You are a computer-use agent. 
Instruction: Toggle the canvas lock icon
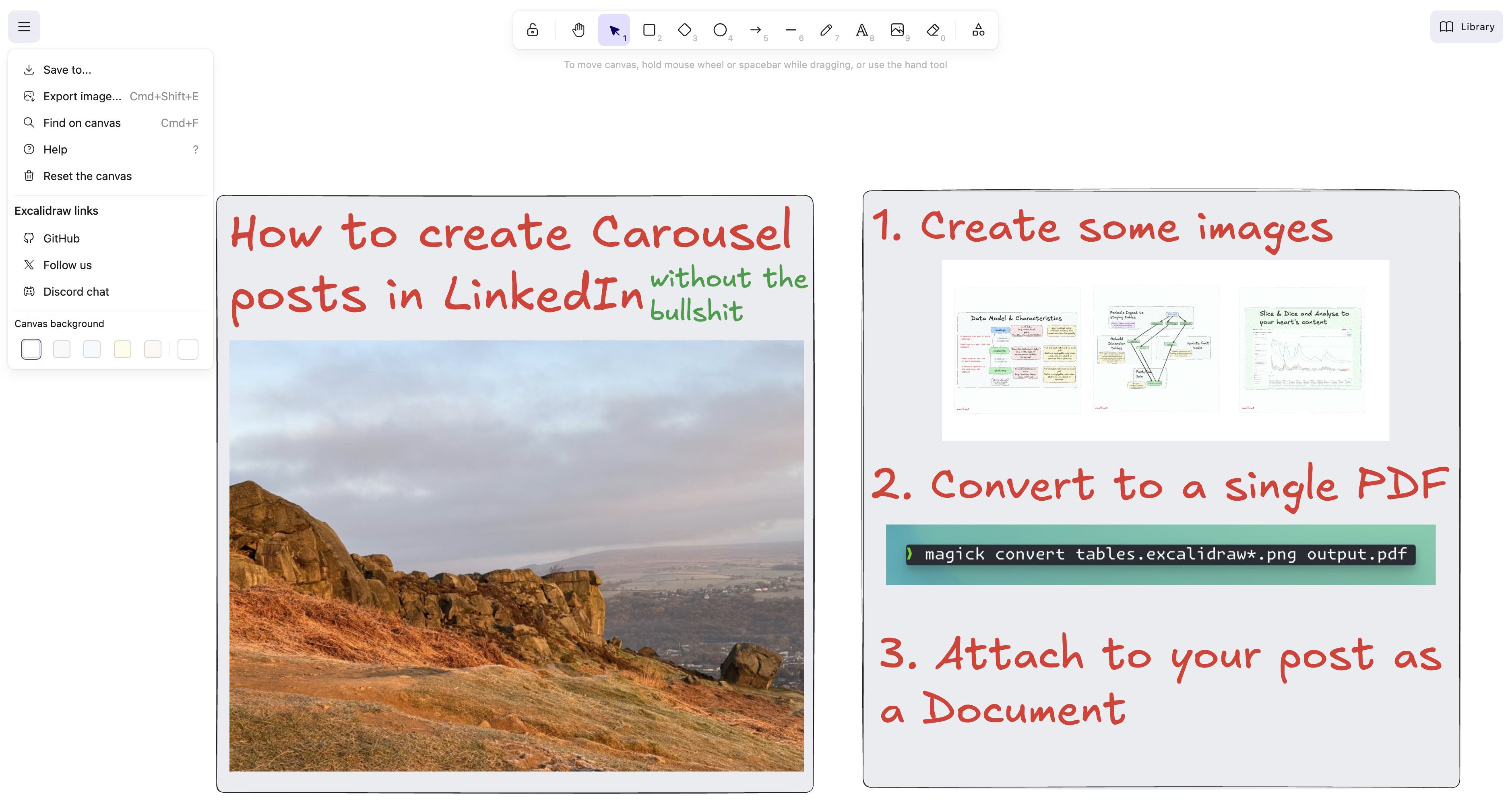pos(532,30)
